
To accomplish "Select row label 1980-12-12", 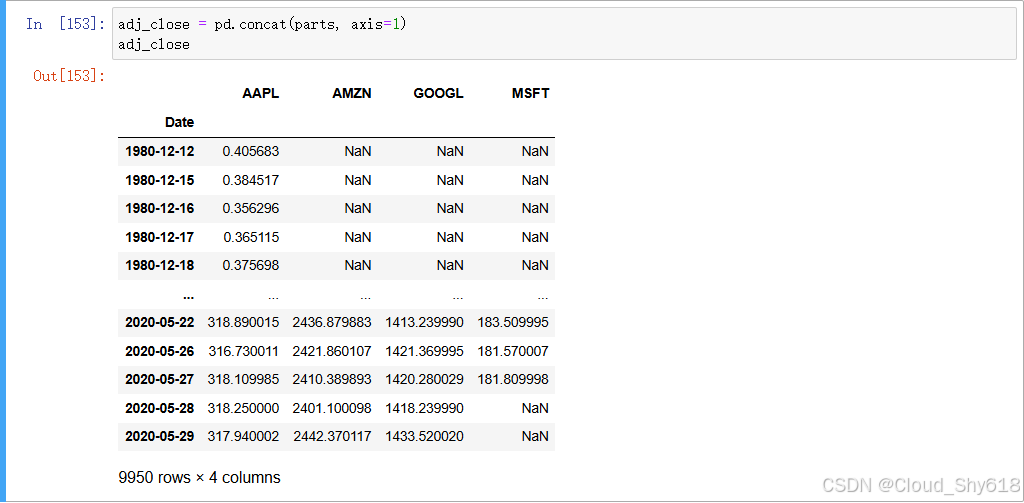I will coord(159,152).
